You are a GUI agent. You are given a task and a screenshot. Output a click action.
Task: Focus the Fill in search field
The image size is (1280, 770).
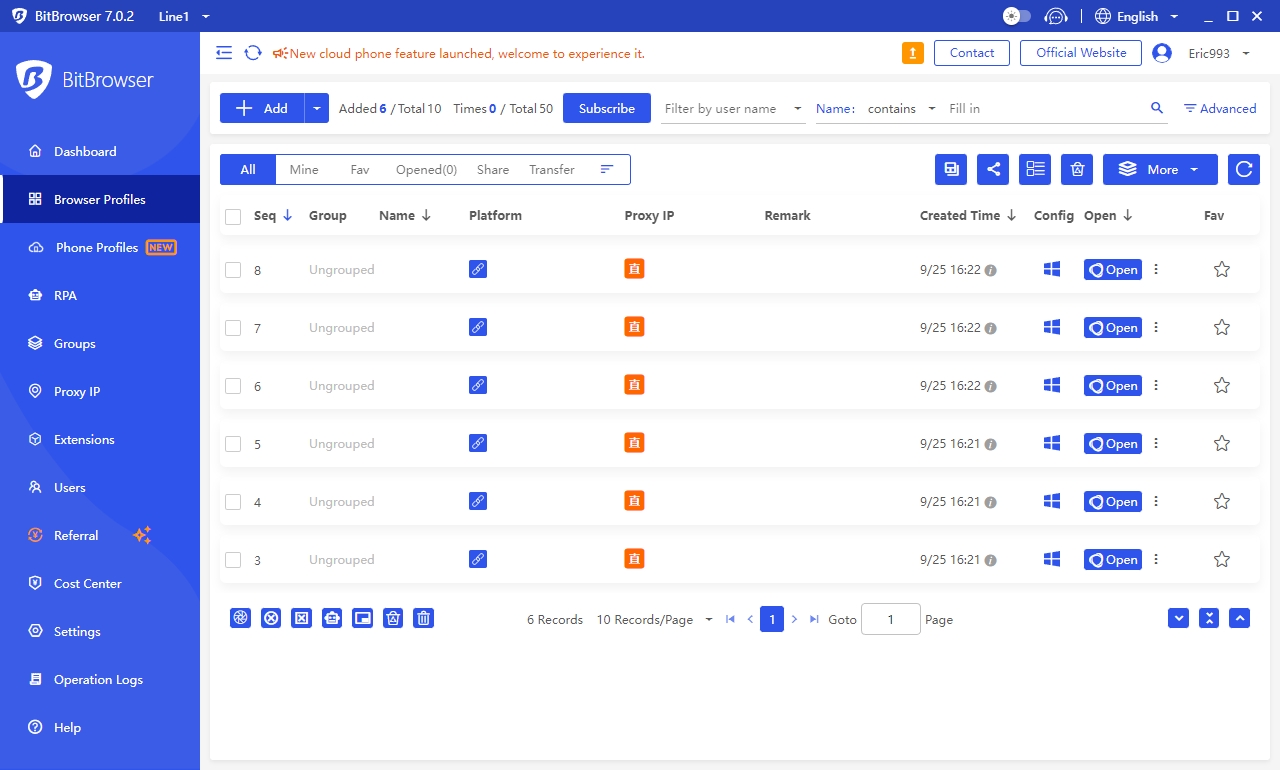[1044, 108]
